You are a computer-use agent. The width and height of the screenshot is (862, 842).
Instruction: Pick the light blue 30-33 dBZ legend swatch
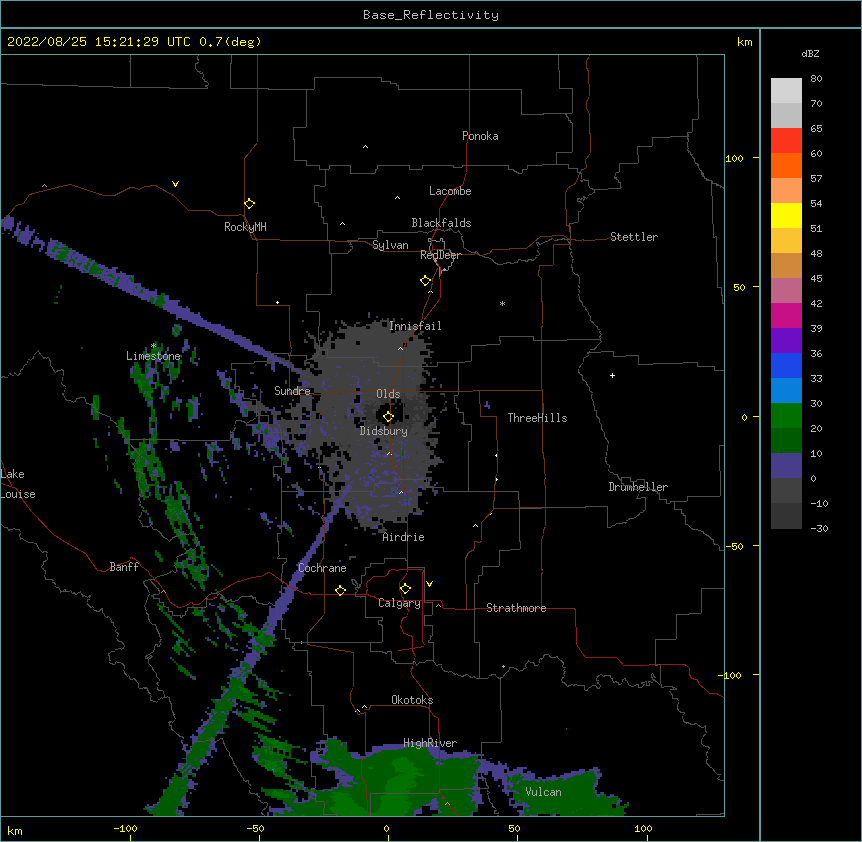pos(786,390)
